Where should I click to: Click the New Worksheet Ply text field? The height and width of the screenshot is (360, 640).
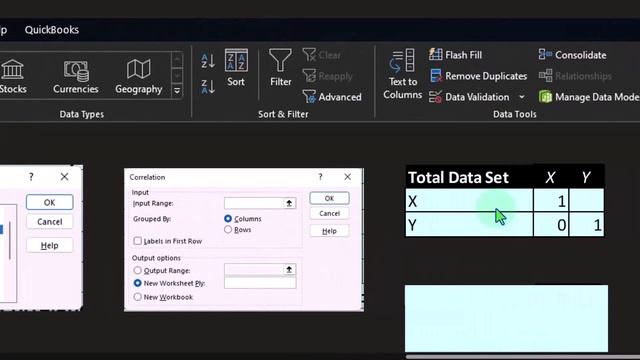coord(260,283)
